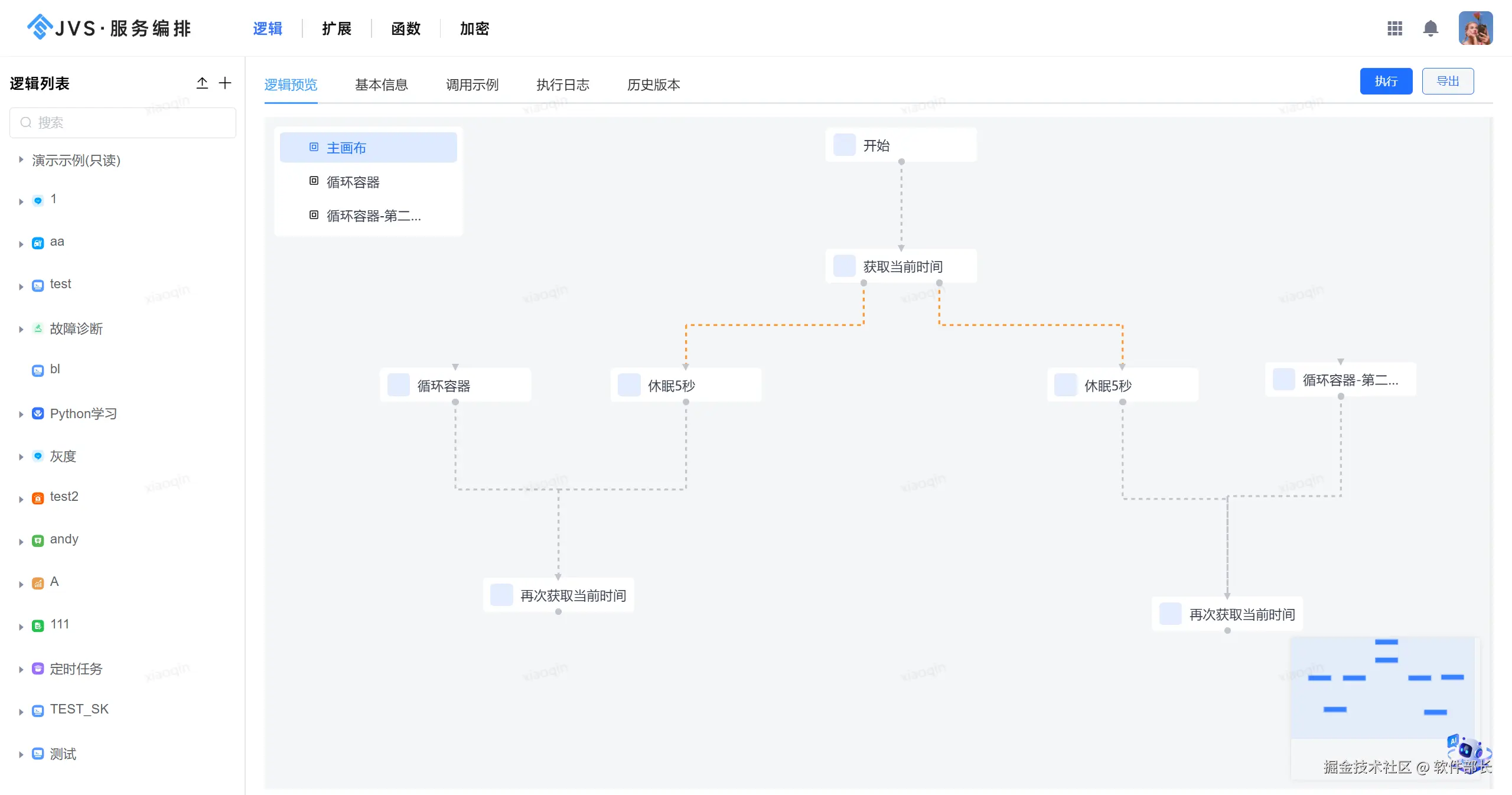Expand the 定时任务 tree node
Viewport: 1512px width, 795px height.
pyautogui.click(x=21, y=669)
